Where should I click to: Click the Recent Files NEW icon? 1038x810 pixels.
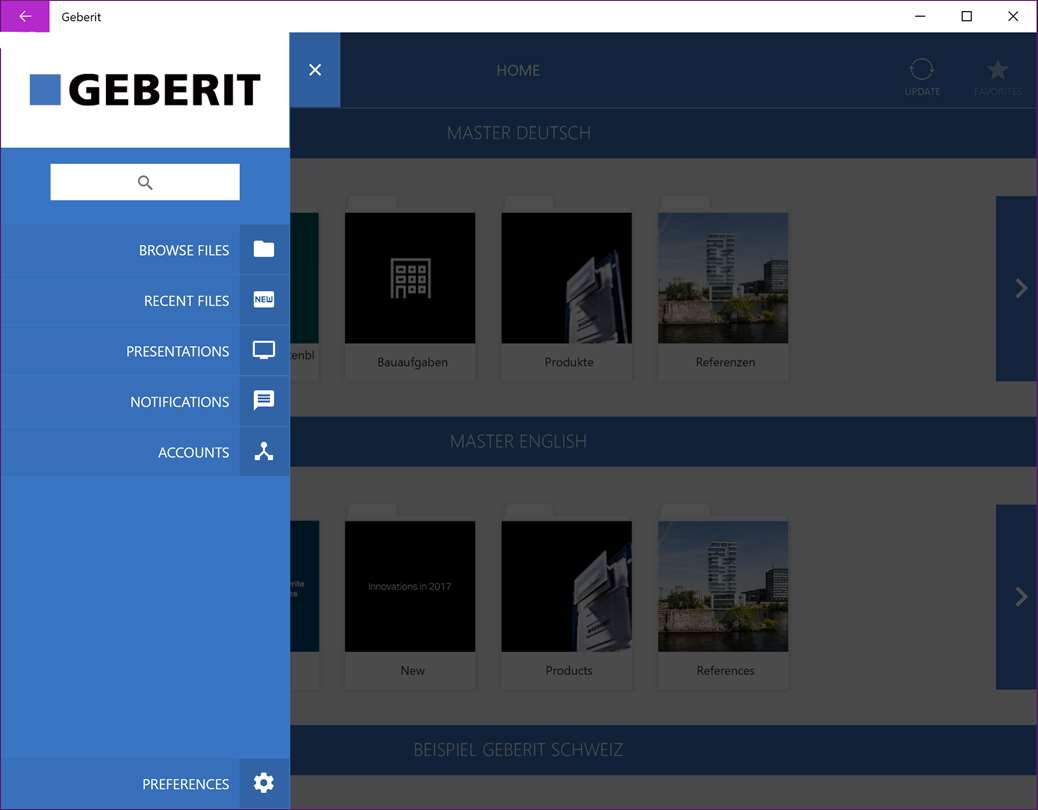[264, 300]
